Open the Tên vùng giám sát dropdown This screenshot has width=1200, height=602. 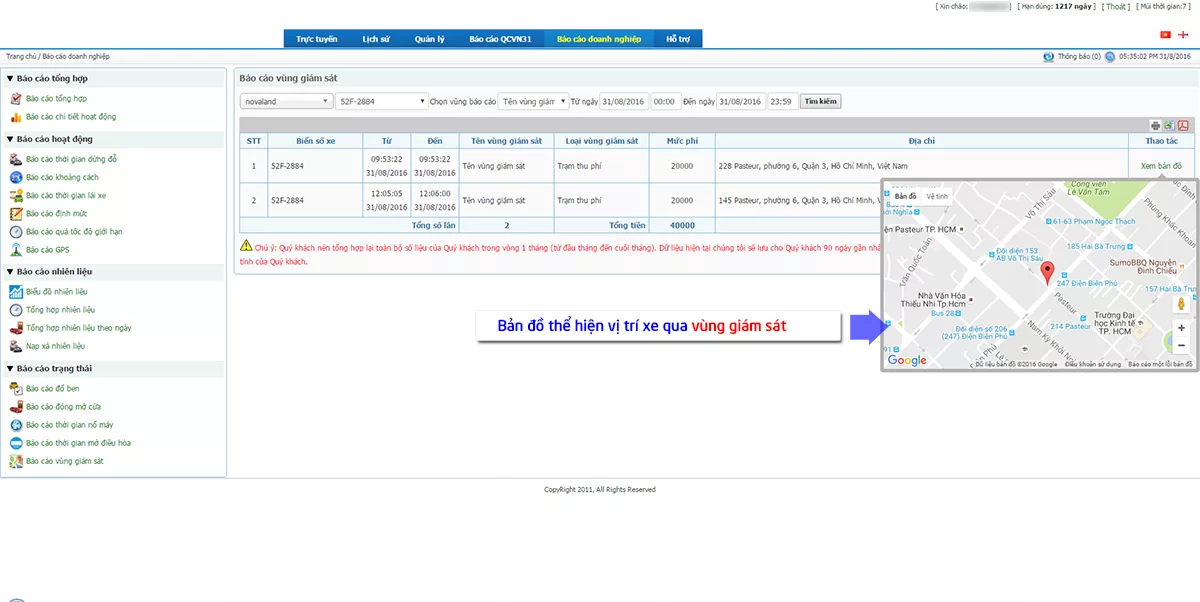534,101
